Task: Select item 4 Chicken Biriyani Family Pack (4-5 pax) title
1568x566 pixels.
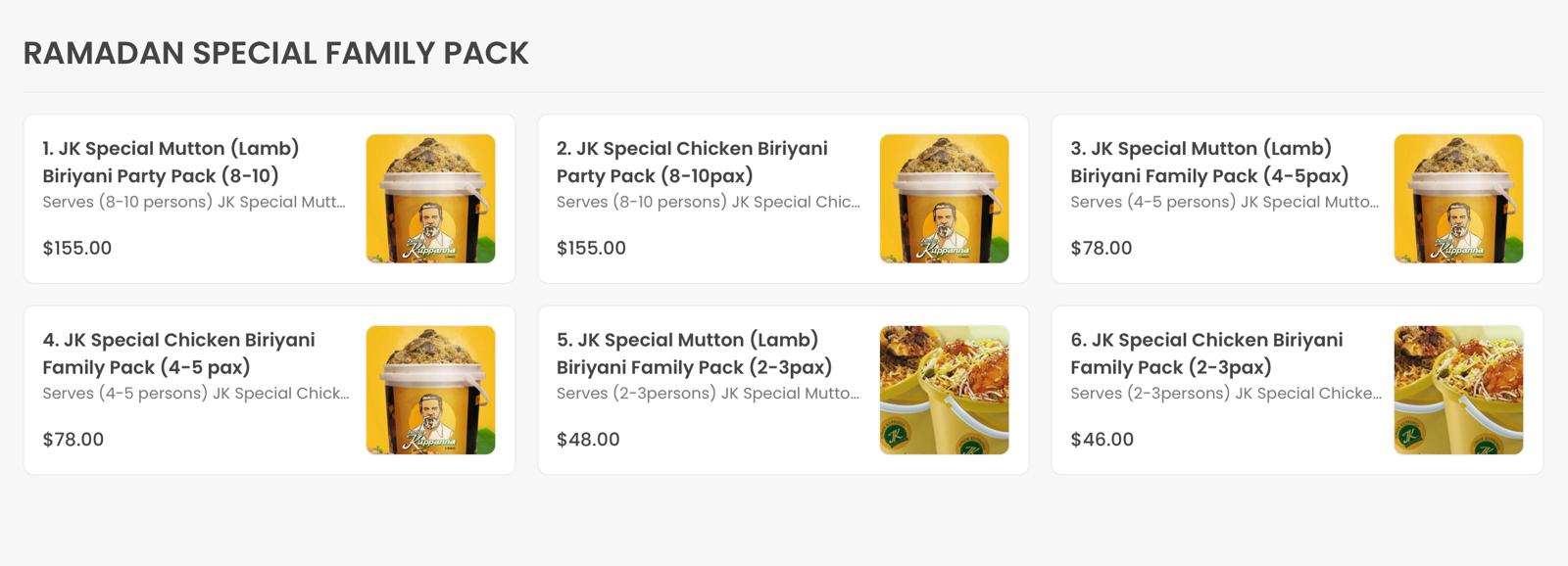Action: pyautogui.click(x=178, y=353)
